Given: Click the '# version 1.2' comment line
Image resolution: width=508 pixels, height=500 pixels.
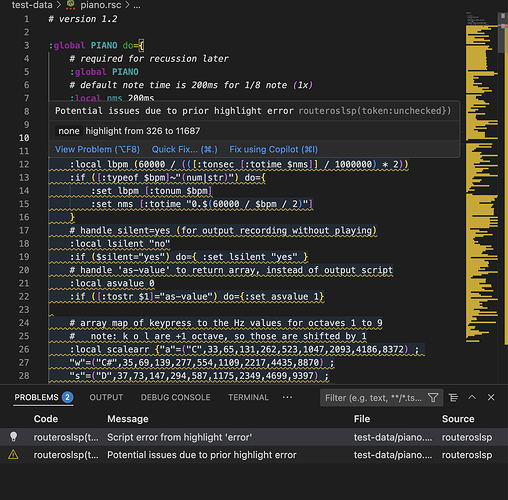Looking at the screenshot, I should coord(83,19).
